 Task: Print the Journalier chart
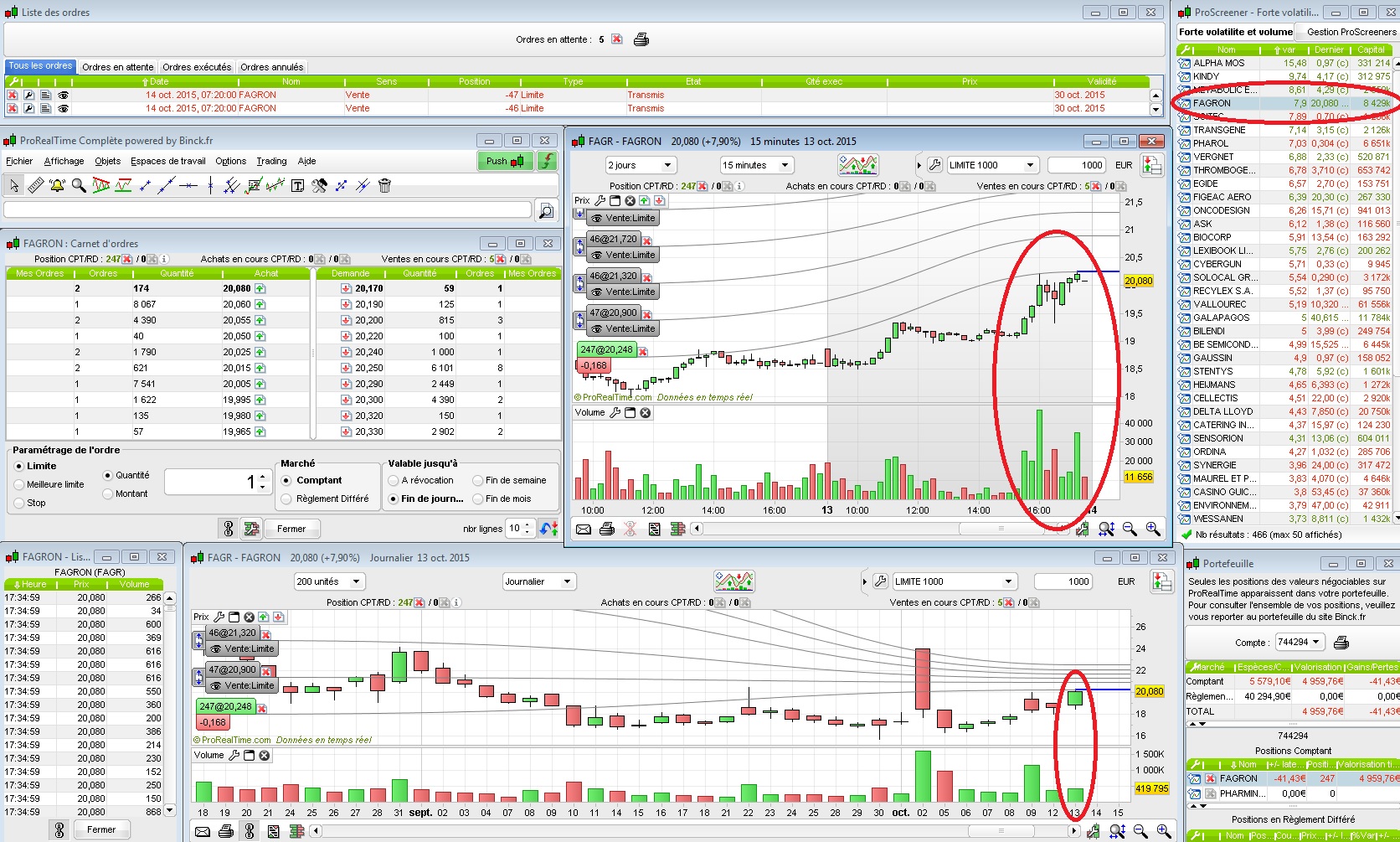tap(226, 831)
